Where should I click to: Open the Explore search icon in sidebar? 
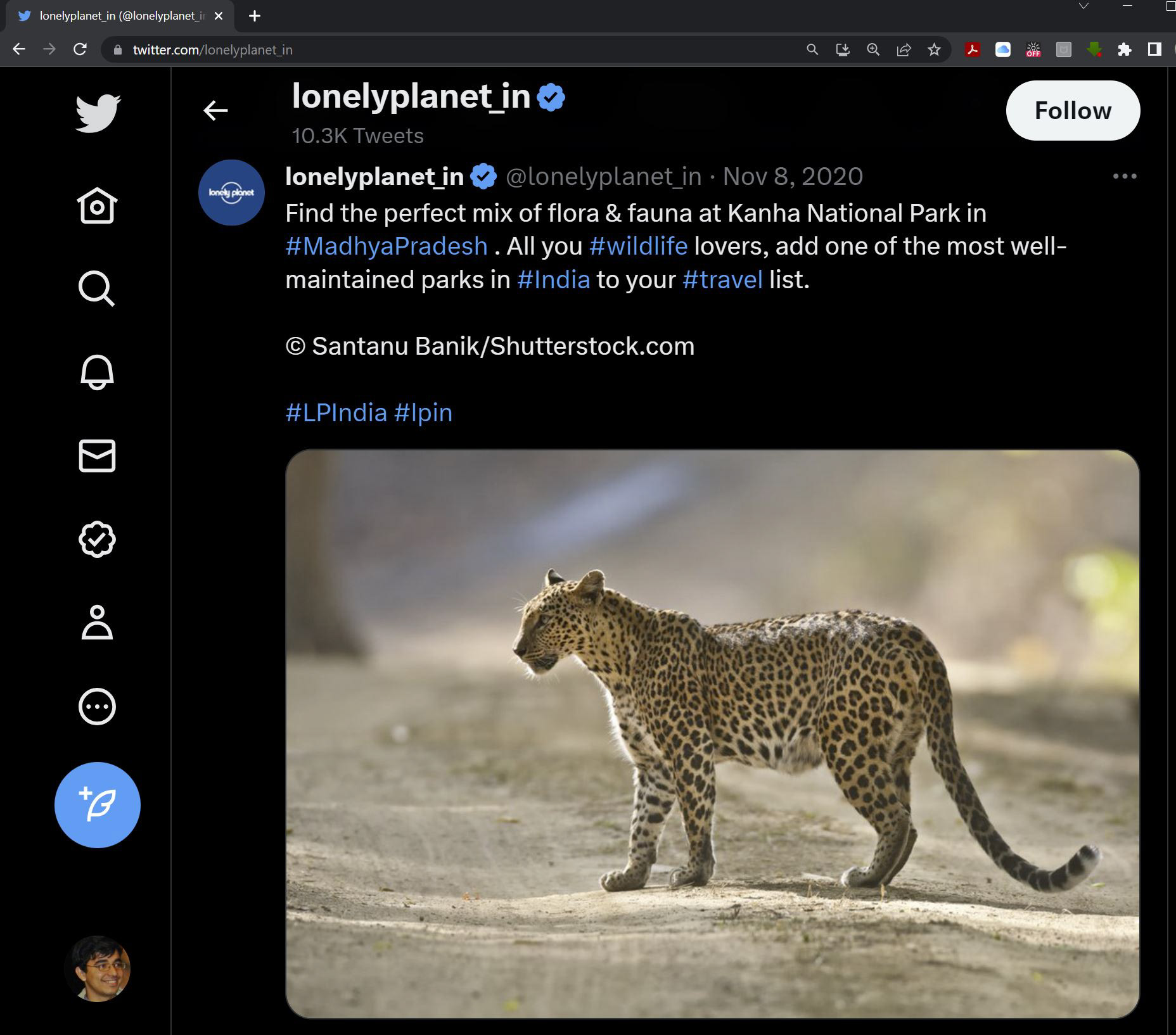pyautogui.click(x=97, y=289)
